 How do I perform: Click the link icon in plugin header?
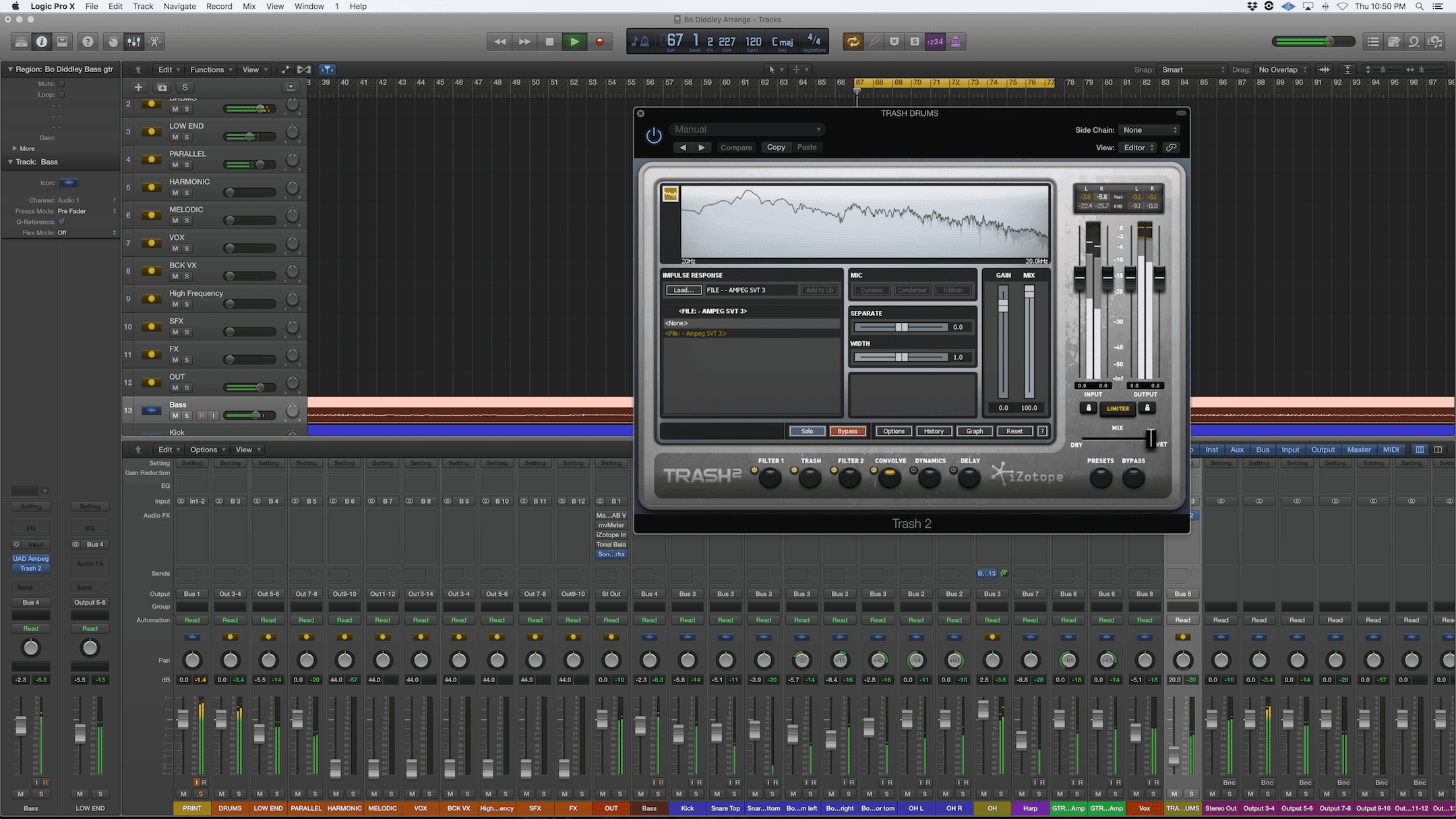coord(1172,148)
